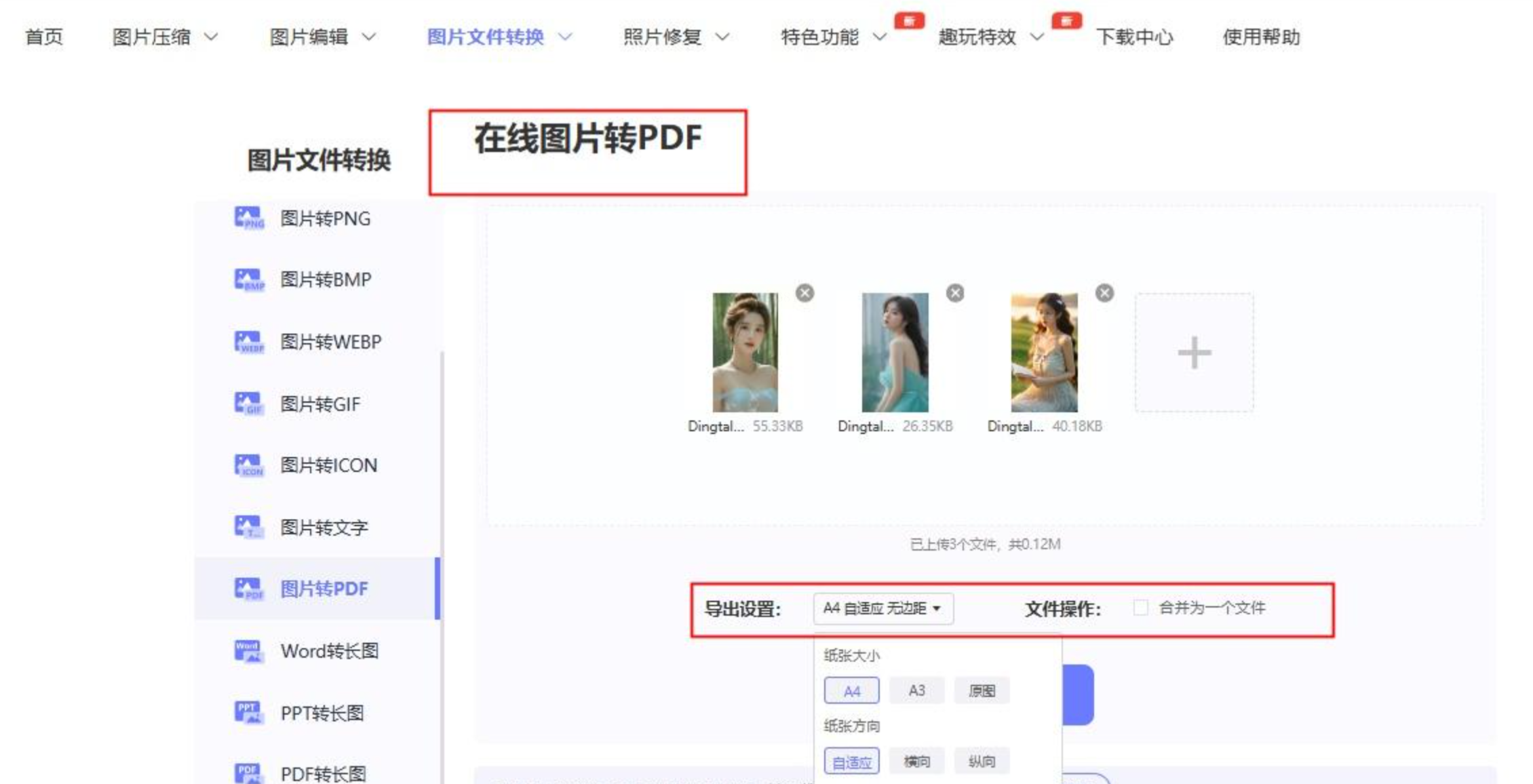Open 使用帮助 in top navigation
1533x784 pixels.
tap(1261, 37)
